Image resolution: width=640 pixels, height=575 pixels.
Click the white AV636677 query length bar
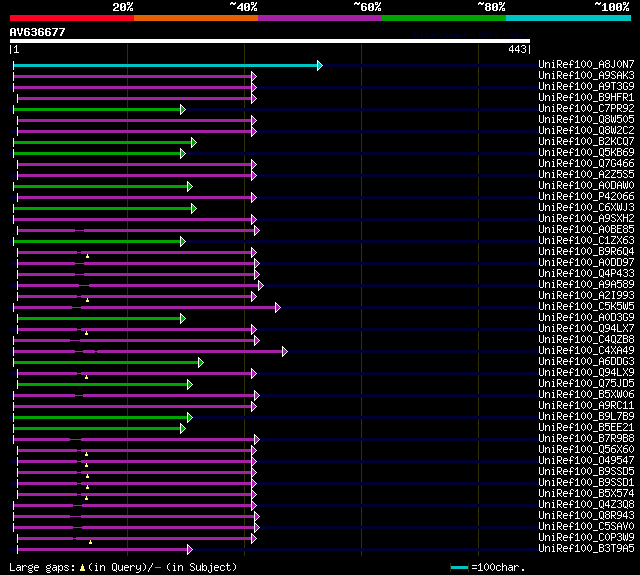click(x=270, y=41)
